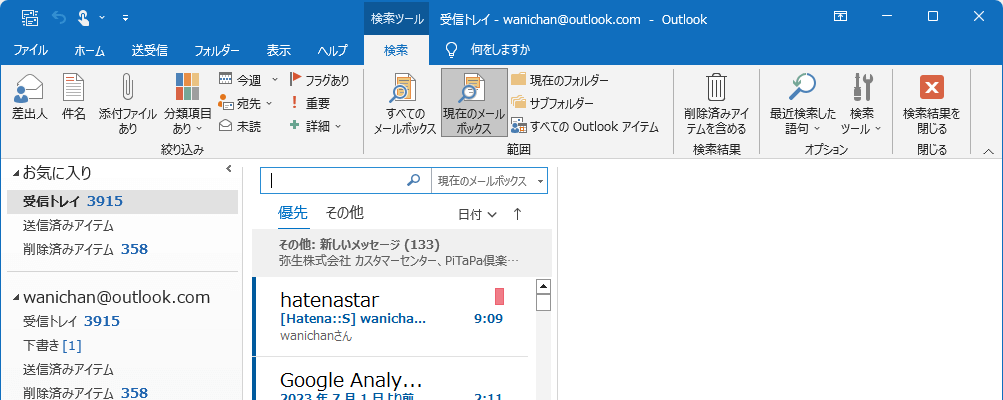The height and width of the screenshot is (400, 1003).
Task: Collapse the お気に入り favorites section
Action: point(15,173)
